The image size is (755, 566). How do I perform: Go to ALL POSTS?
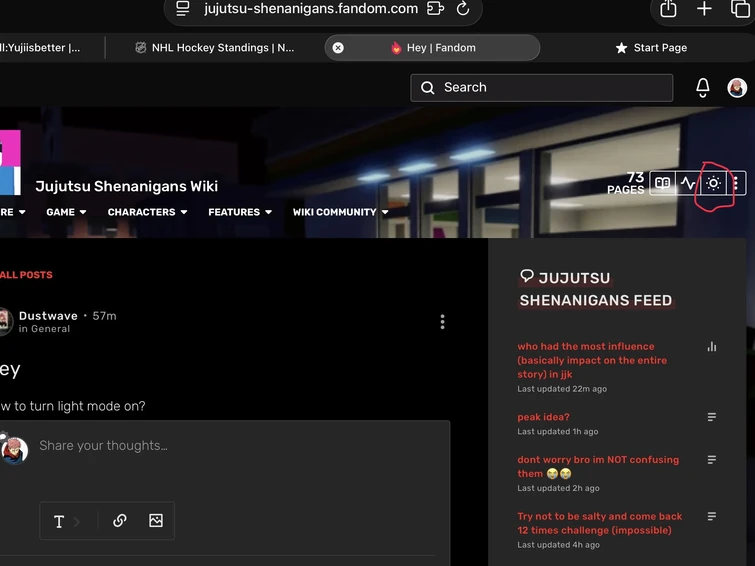pyautogui.click(x=26, y=275)
